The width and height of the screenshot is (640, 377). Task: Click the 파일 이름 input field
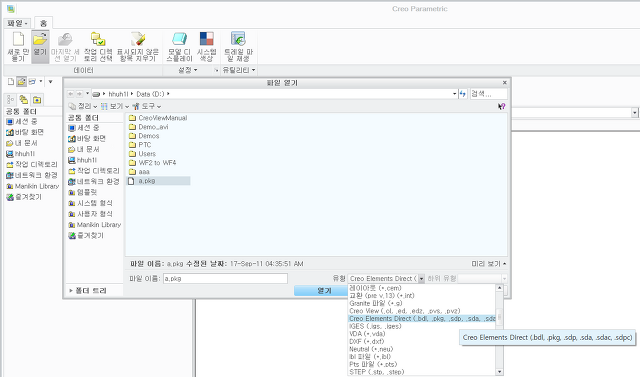[x=225, y=279]
